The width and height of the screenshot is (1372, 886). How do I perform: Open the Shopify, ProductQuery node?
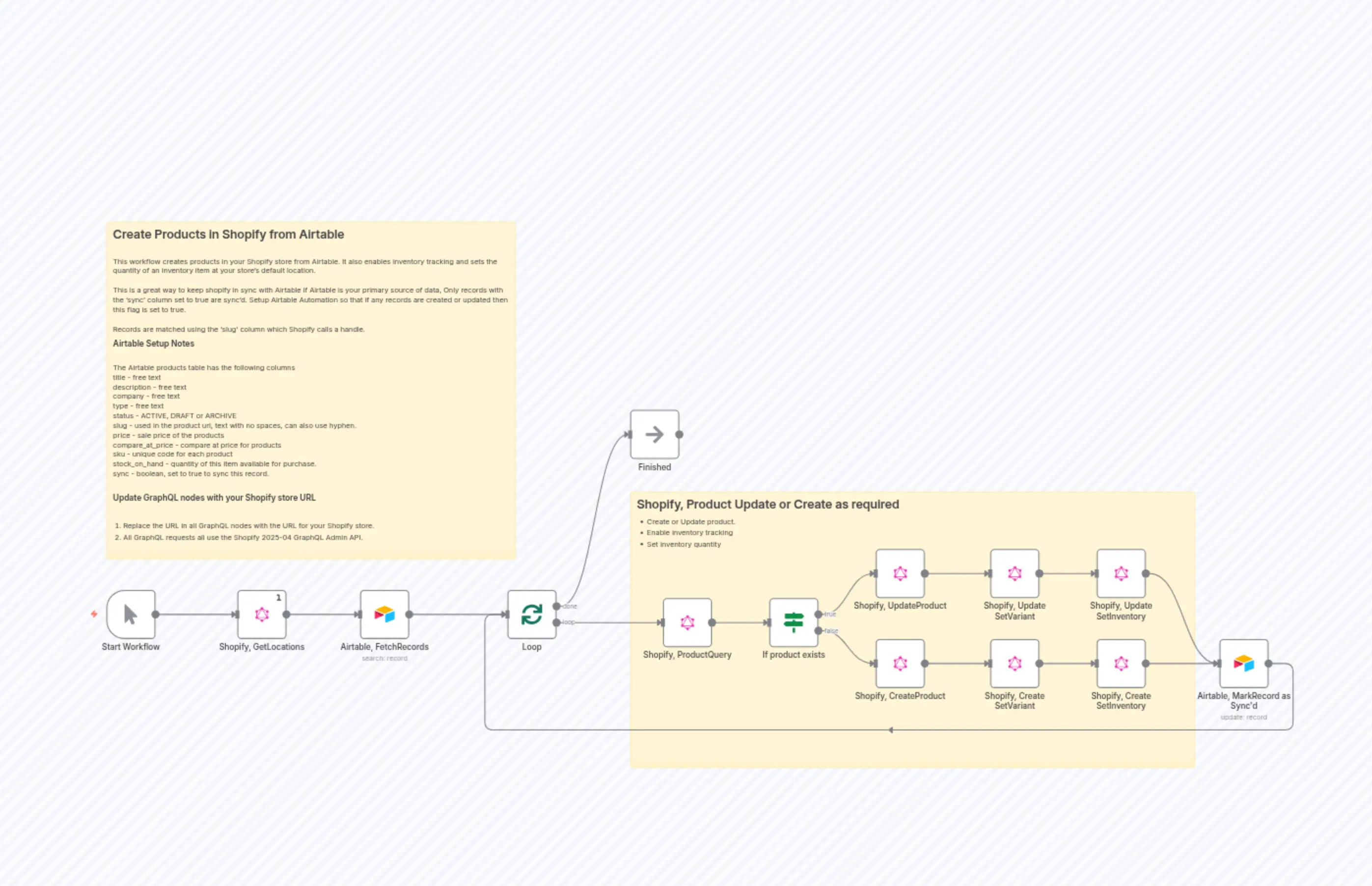(x=687, y=622)
